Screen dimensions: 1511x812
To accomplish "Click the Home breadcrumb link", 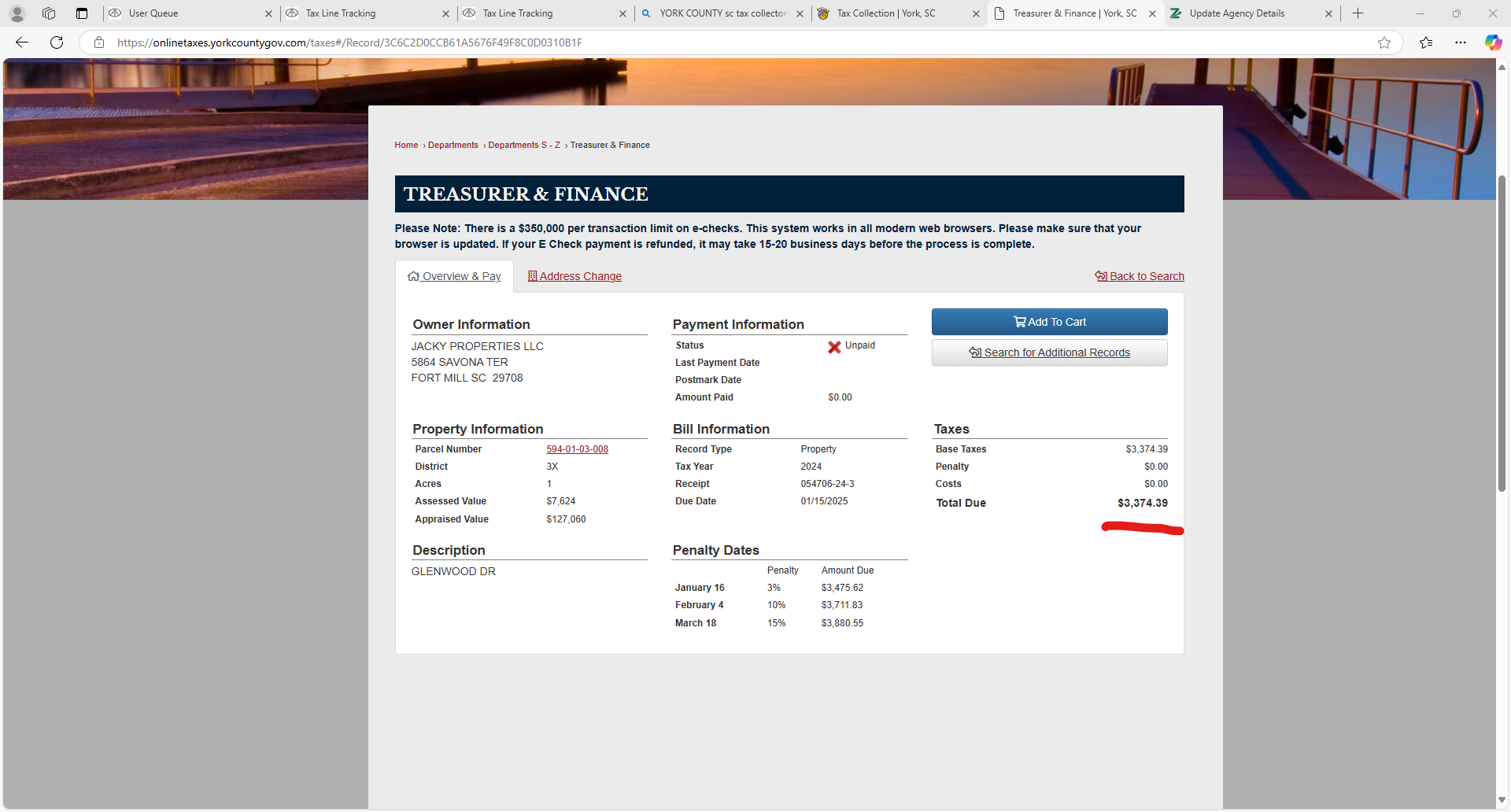I will coord(406,145).
